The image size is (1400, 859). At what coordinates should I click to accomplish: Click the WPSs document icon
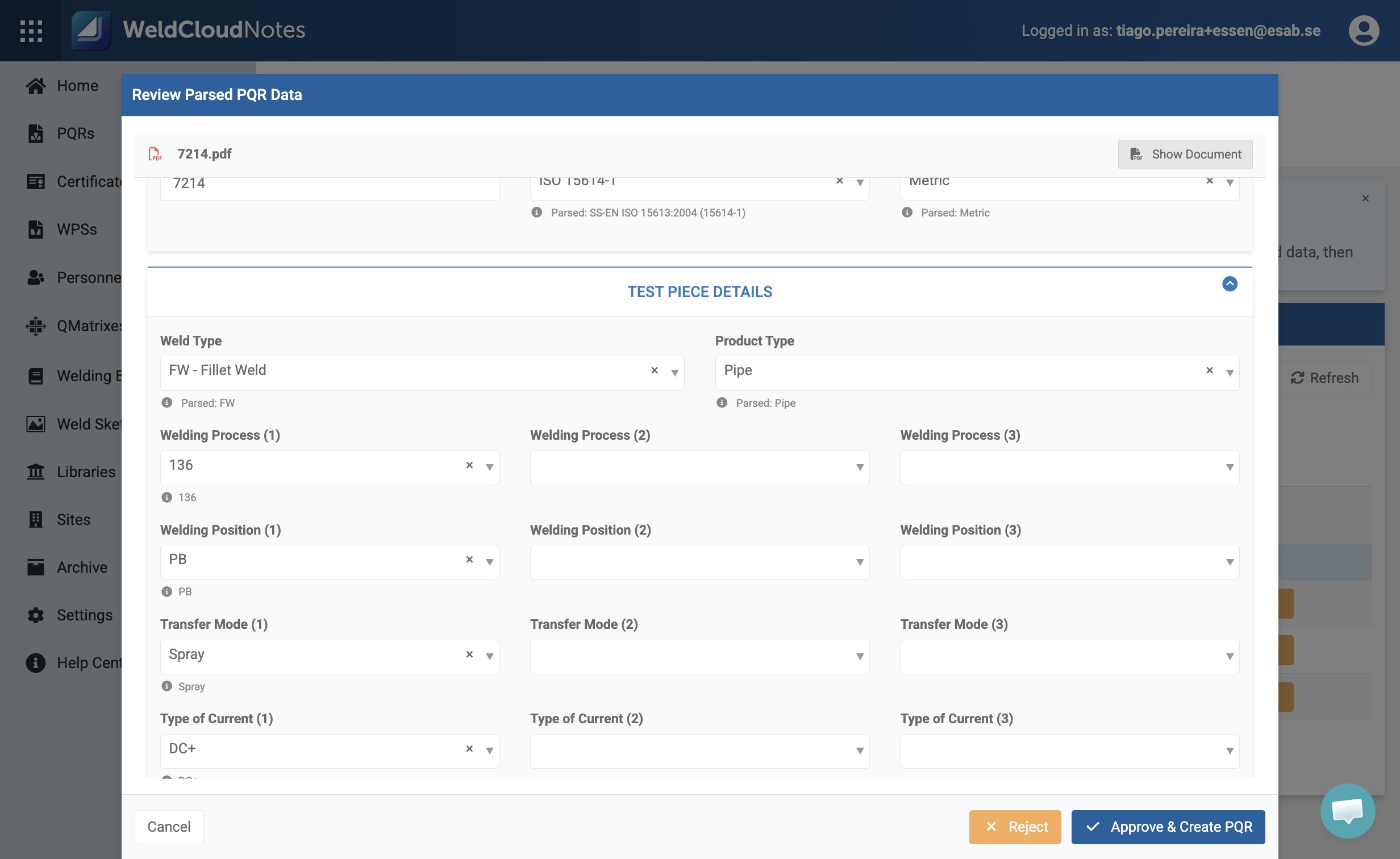click(36, 230)
